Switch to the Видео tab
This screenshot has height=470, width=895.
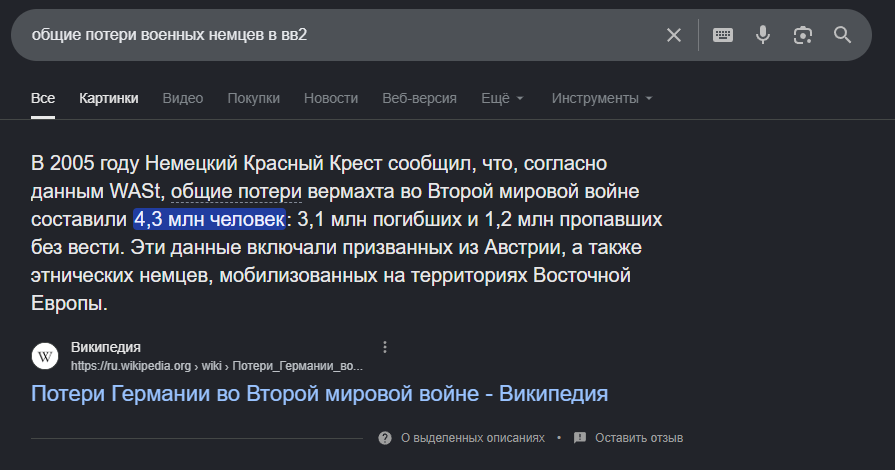click(x=183, y=98)
